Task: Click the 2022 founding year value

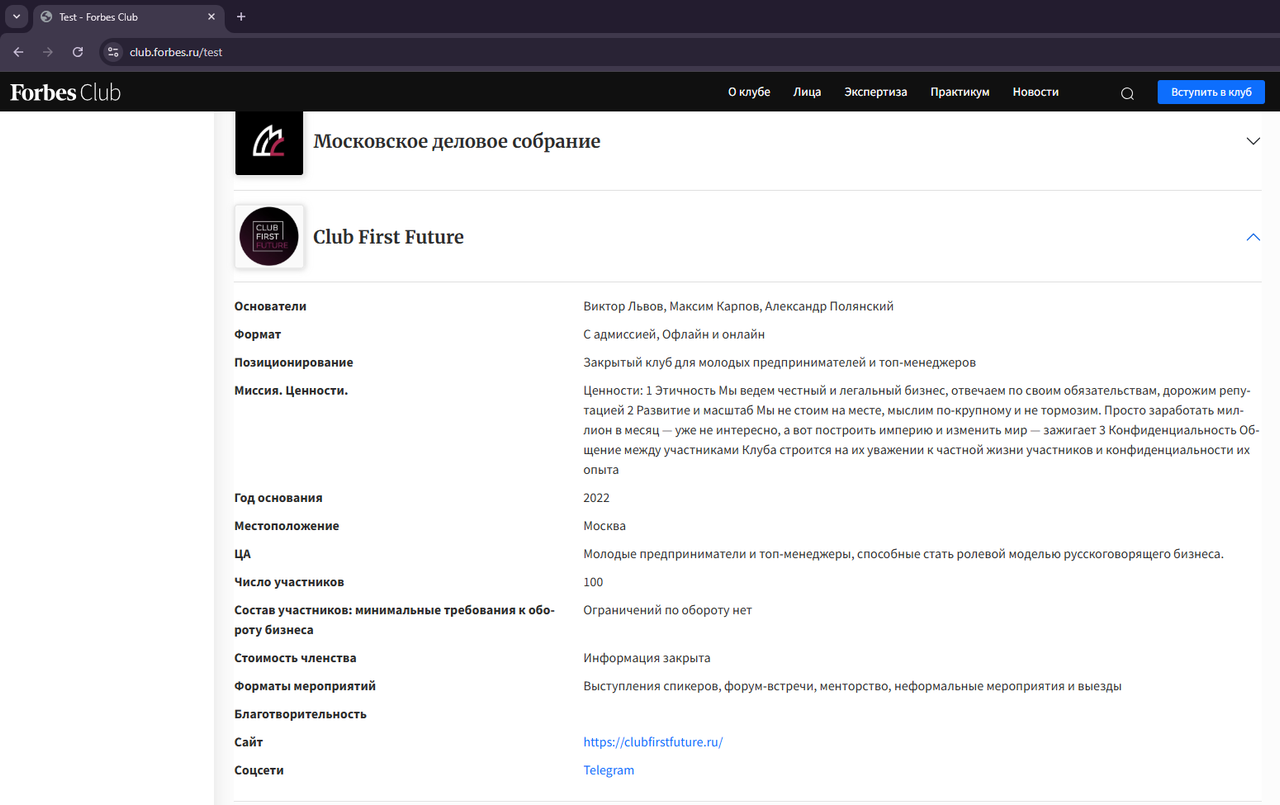Action: pyautogui.click(x=597, y=498)
